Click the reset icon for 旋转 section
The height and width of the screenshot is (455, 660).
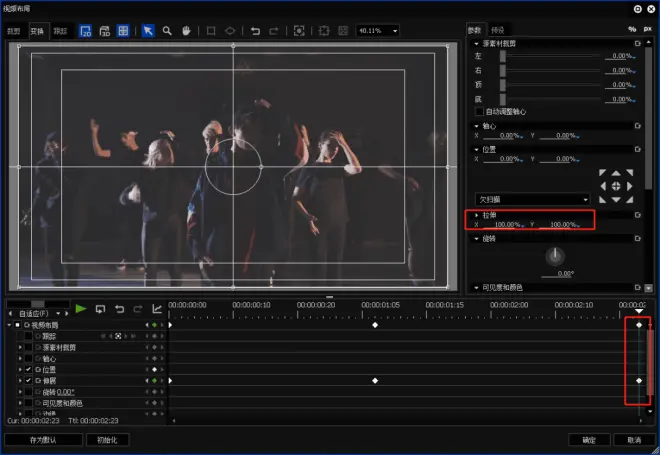[x=638, y=239]
